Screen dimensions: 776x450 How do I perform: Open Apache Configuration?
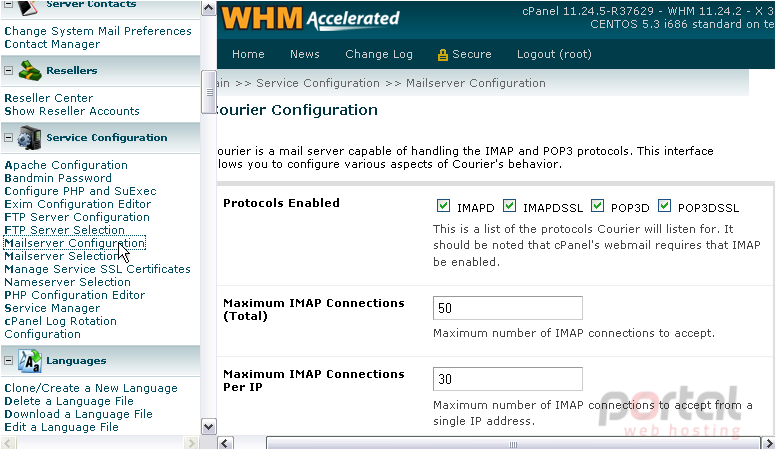tap(66, 165)
